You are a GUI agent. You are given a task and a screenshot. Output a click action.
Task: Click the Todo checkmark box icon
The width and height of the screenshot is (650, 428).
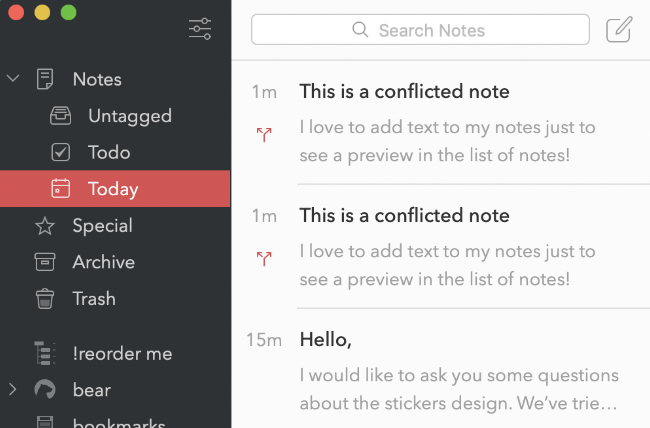pyautogui.click(x=61, y=152)
